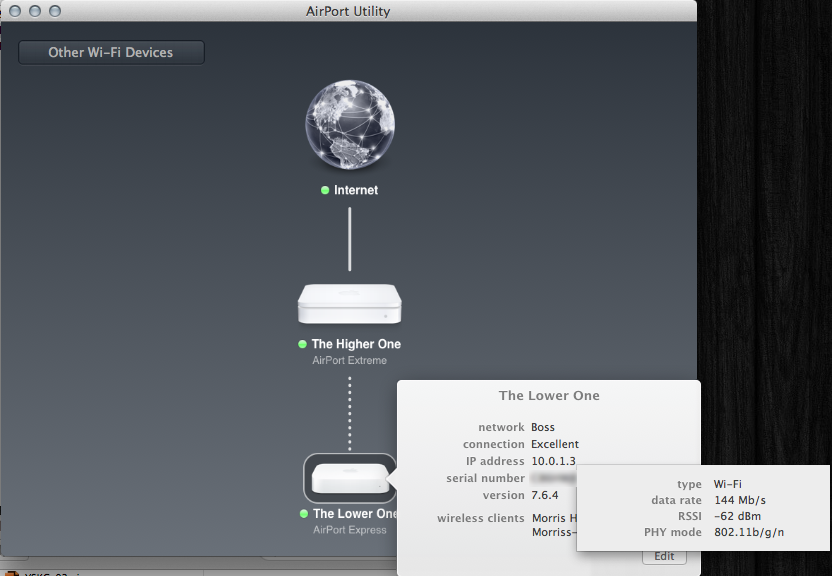Select the first wireless client "Morris H"
Screen dimensions: 832x576
[554, 518]
